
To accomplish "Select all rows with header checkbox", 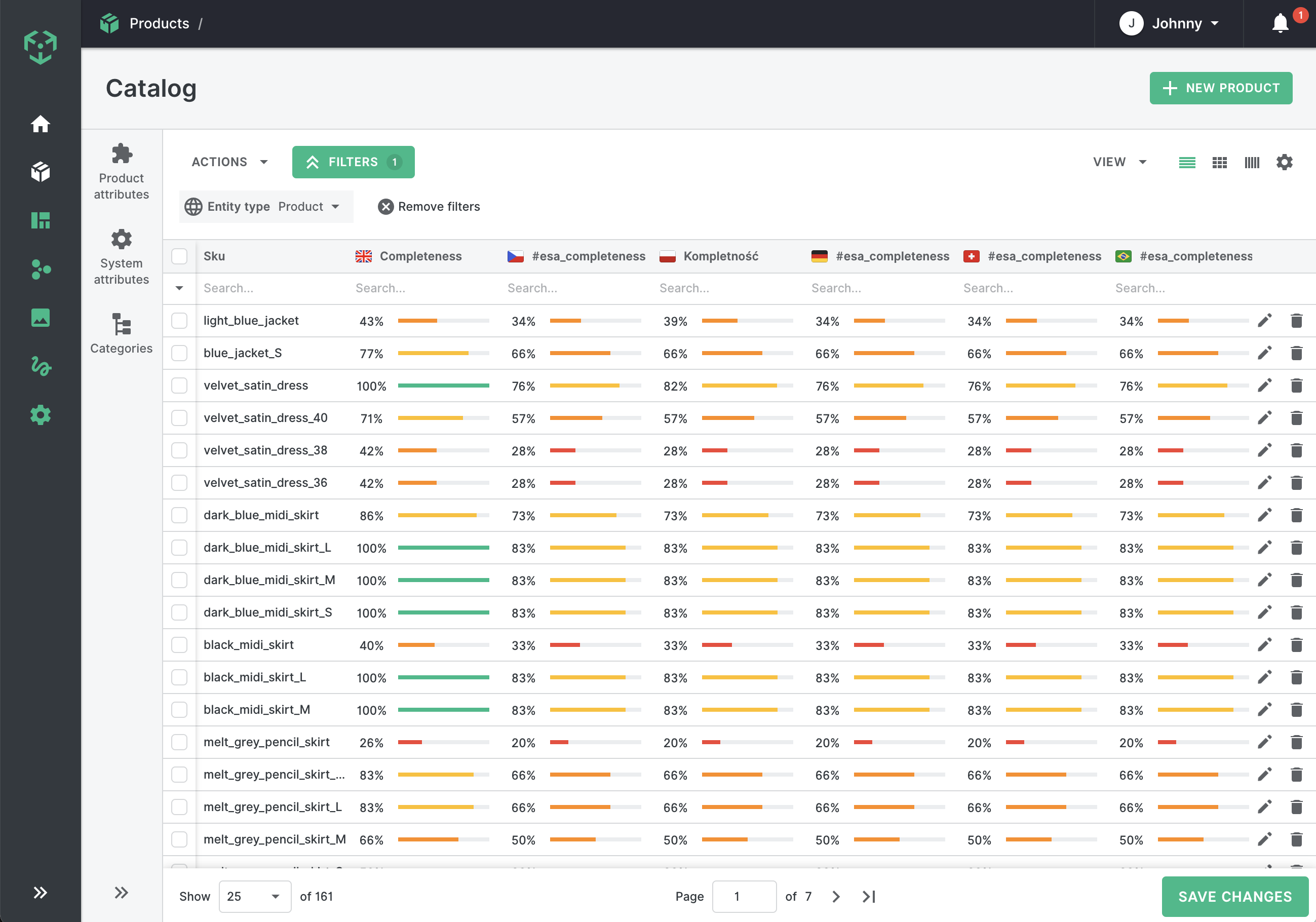I will point(179,256).
